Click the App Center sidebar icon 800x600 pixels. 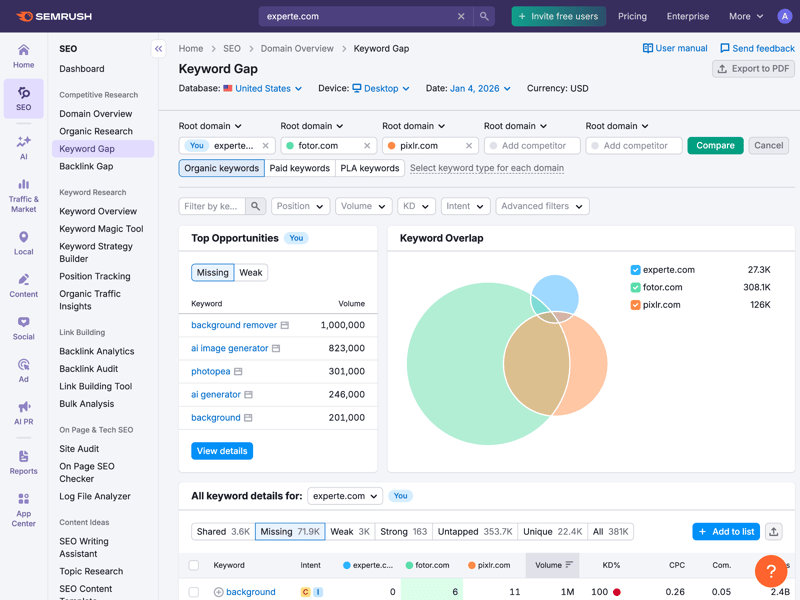tap(23, 509)
